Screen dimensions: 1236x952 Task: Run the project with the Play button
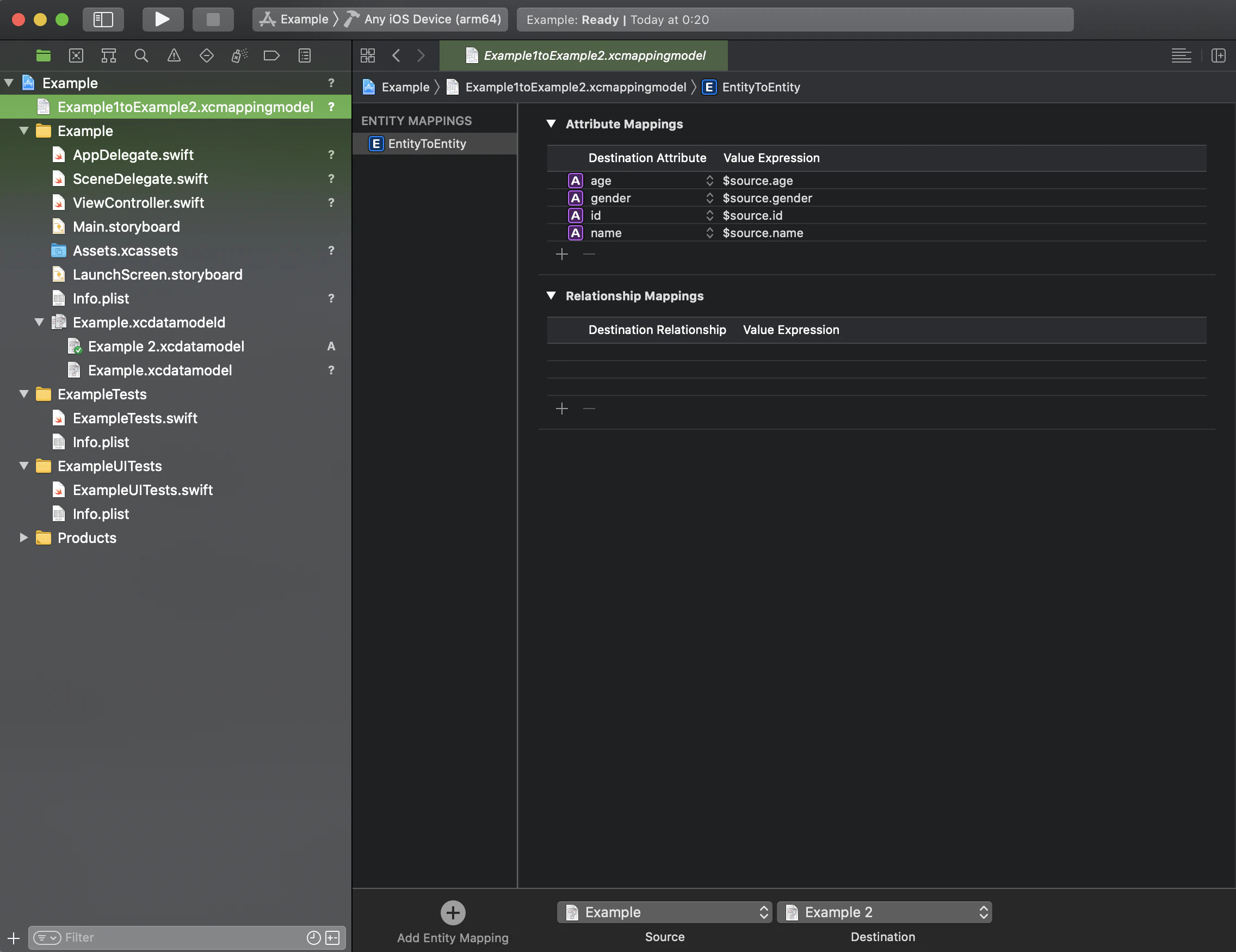(x=163, y=19)
